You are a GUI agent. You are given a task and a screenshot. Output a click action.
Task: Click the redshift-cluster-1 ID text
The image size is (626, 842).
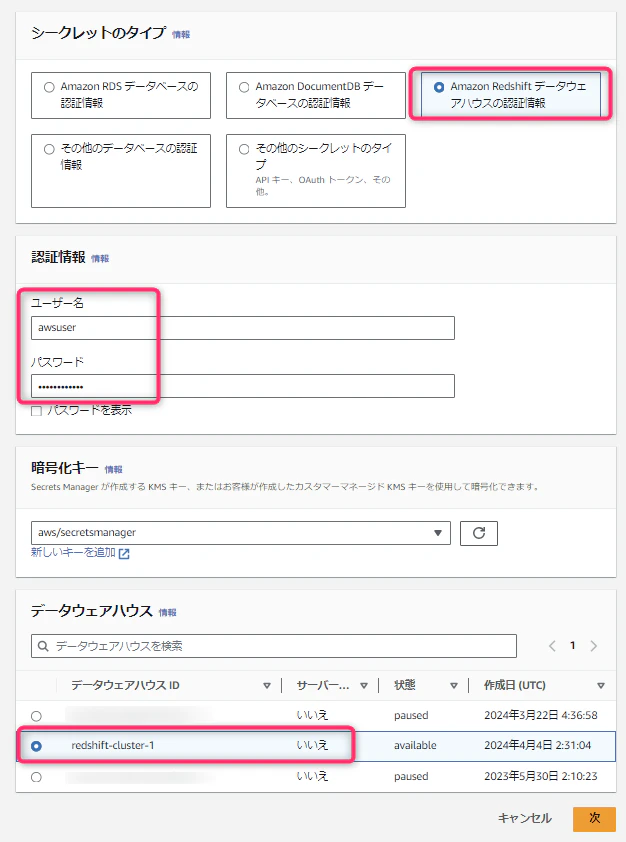pos(113,745)
